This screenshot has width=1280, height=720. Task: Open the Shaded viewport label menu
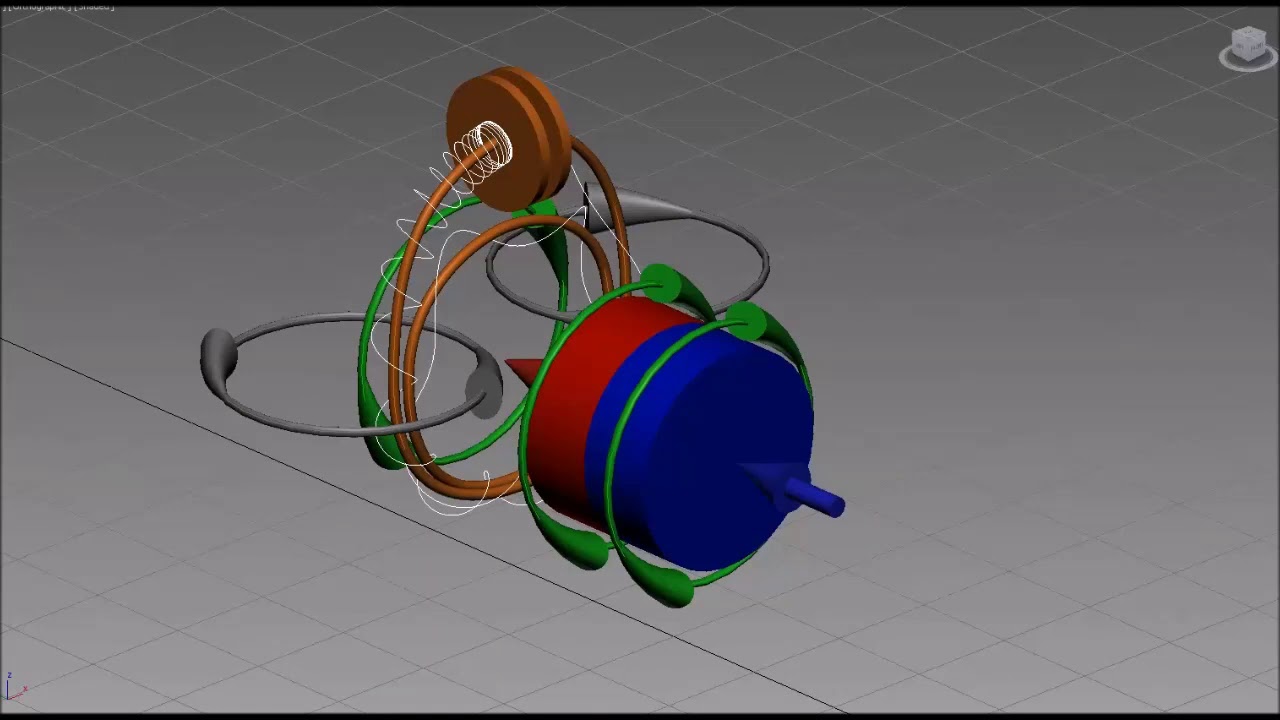94,6
